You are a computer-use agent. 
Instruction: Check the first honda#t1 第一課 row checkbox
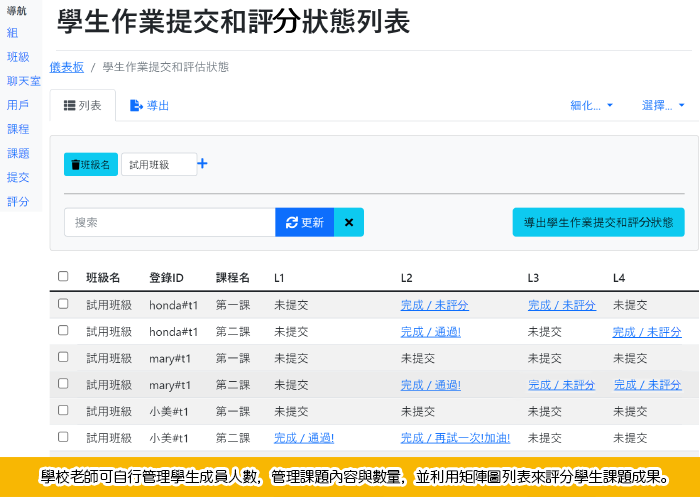[x=63, y=304]
